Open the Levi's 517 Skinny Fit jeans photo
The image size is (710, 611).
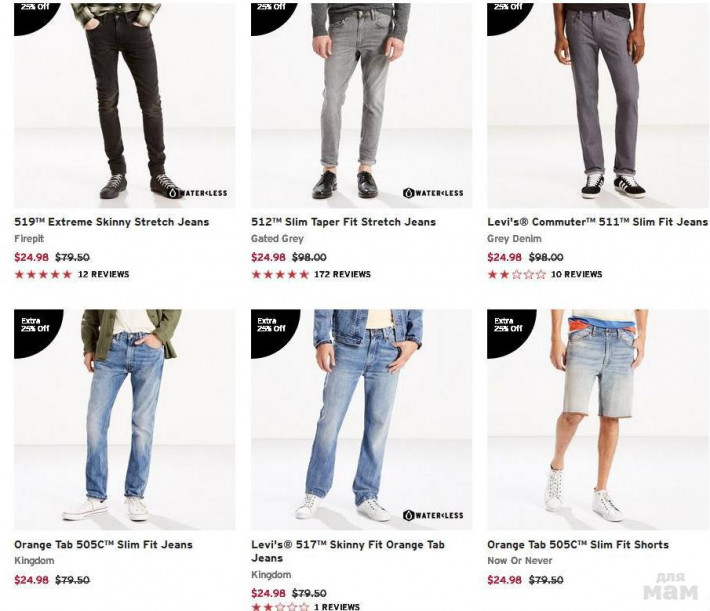[x=361, y=419]
